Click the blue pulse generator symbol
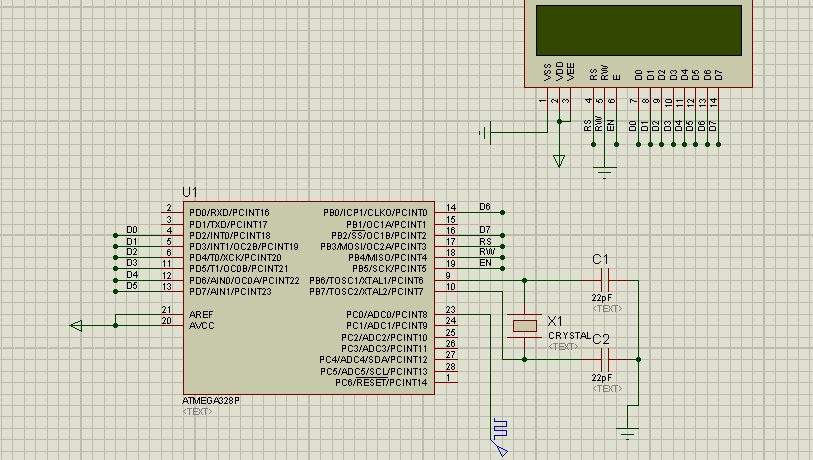813x460 pixels. 500,428
